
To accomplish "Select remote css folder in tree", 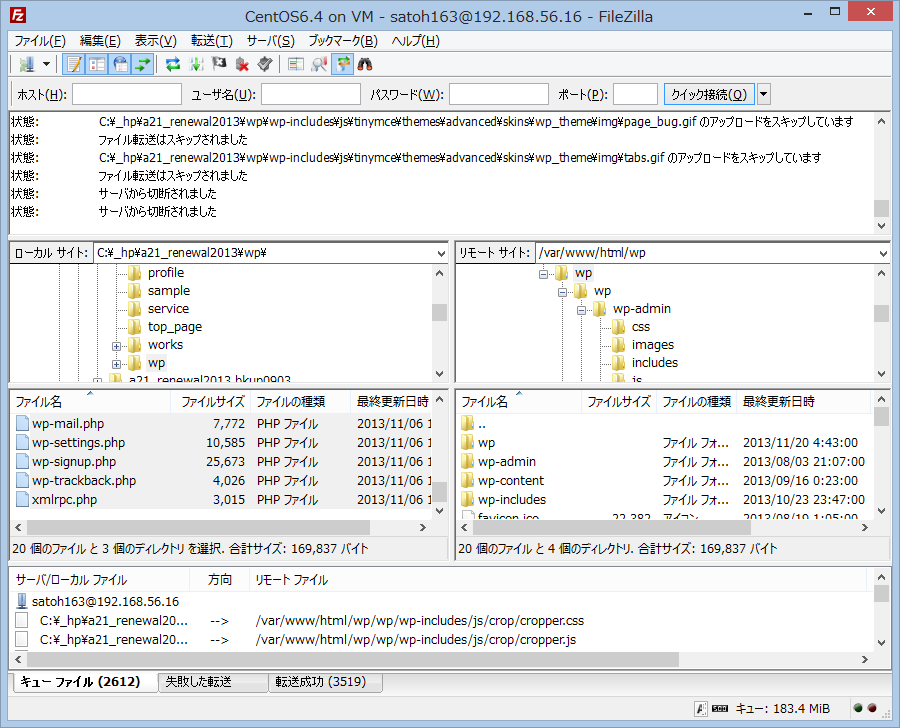I will [641, 327].
